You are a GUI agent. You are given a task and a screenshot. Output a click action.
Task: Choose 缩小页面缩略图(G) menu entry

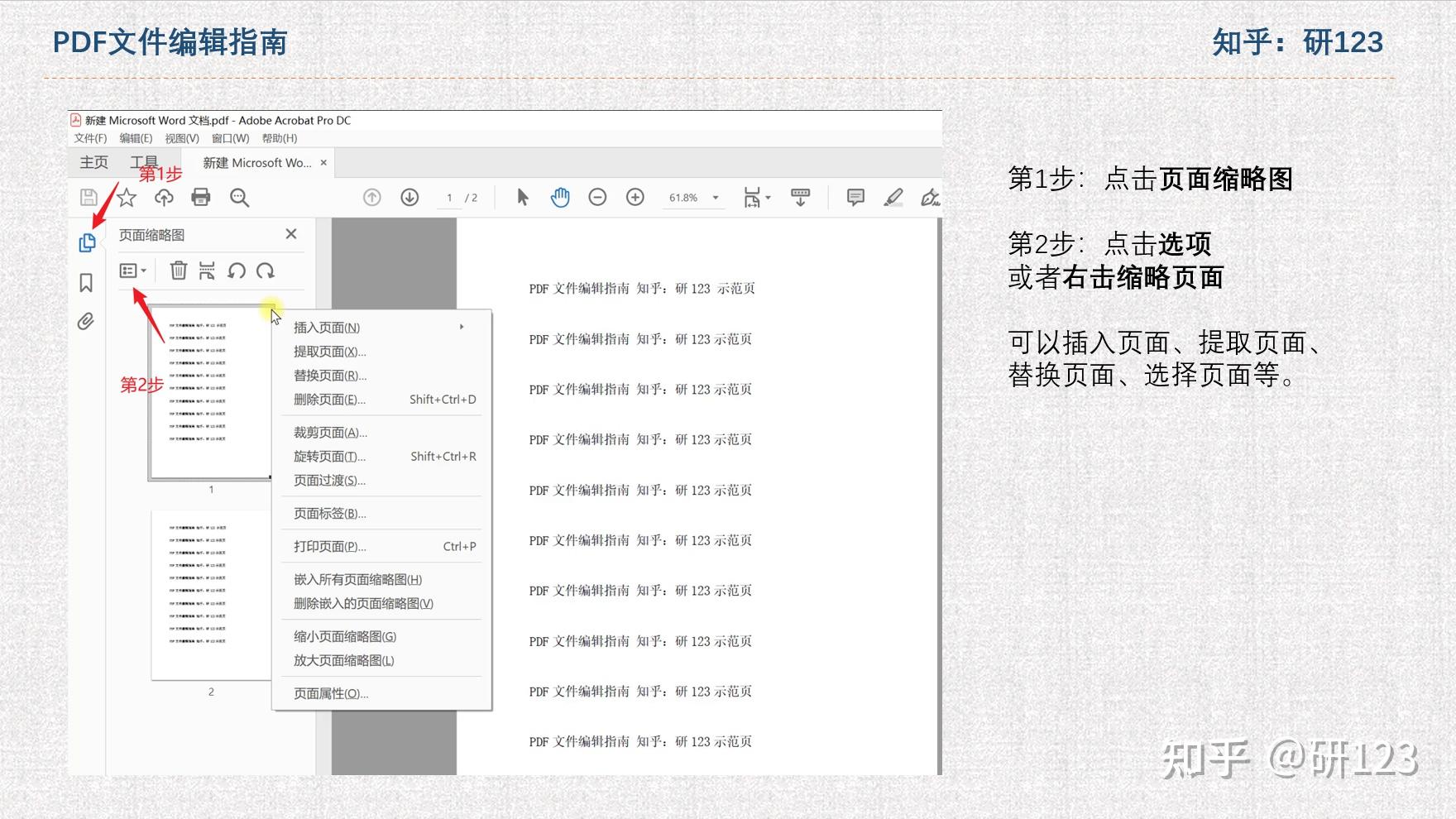pos(381,637)
